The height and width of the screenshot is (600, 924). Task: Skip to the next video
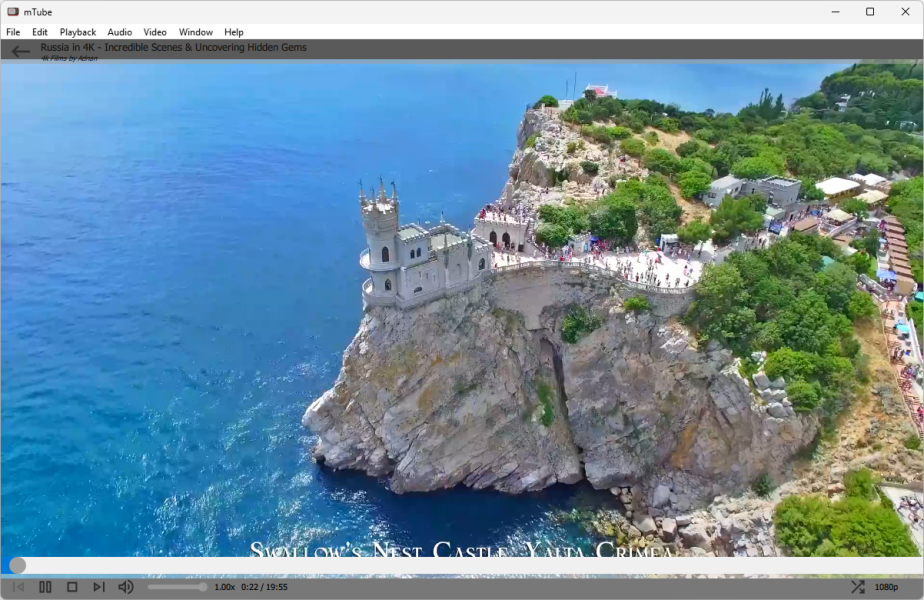pyautogui.click(x=98, y=587)
